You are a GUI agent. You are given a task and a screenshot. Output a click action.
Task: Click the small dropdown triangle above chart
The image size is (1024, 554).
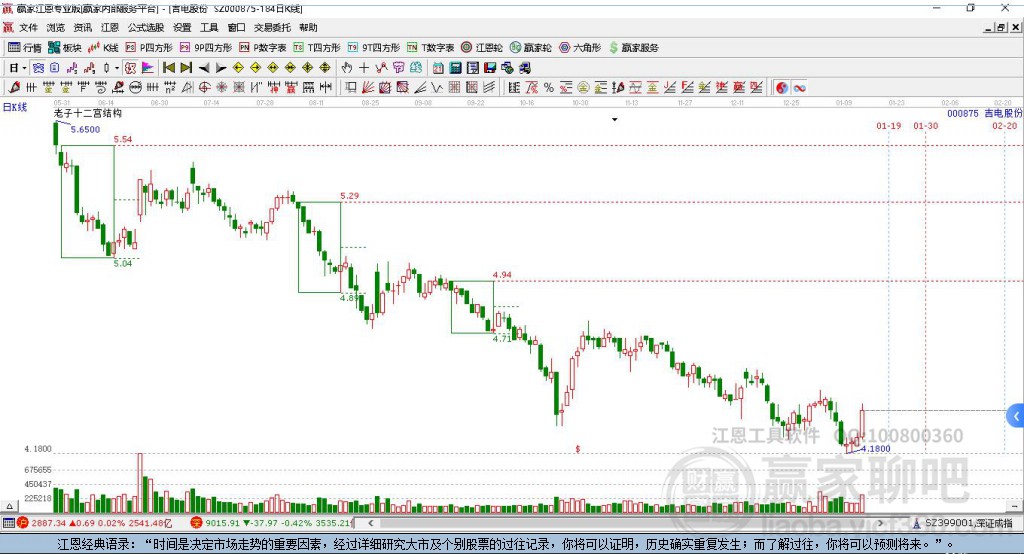click(x=615, y=120)
